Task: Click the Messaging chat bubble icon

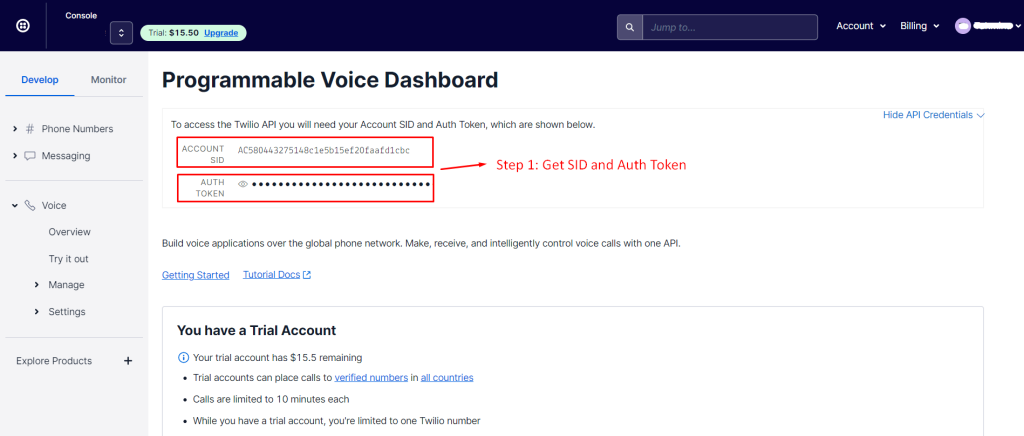Action: tap(29, 156)
